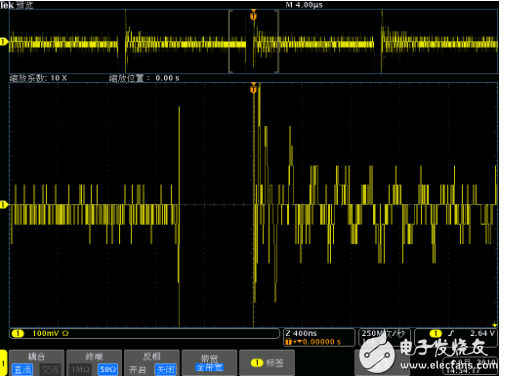This screenshot has width=507, height=382.
Task: Click the yellow channel 1 side tab
Action: [3, 363]
